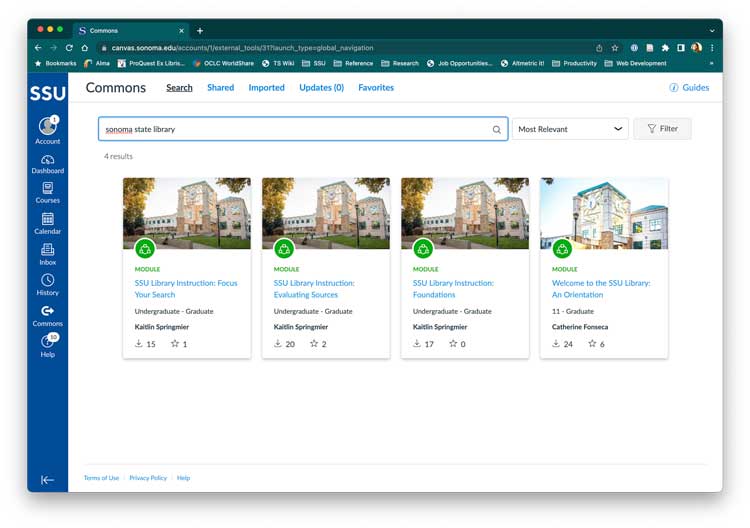The height and width of the screenshot is (528, 750).
Task: Switch to the Shared tab
Action: [221, 88]
